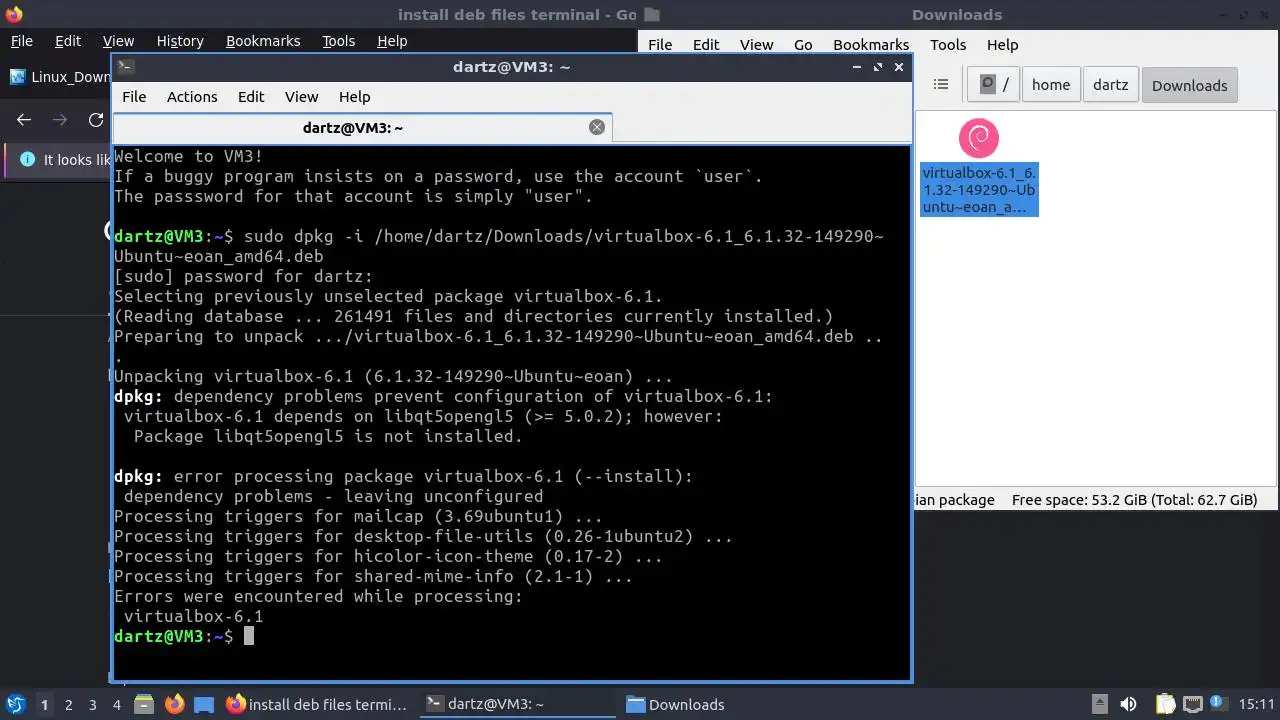Toggle file manager list view icon
The image size is (1280, 720).
940,85
